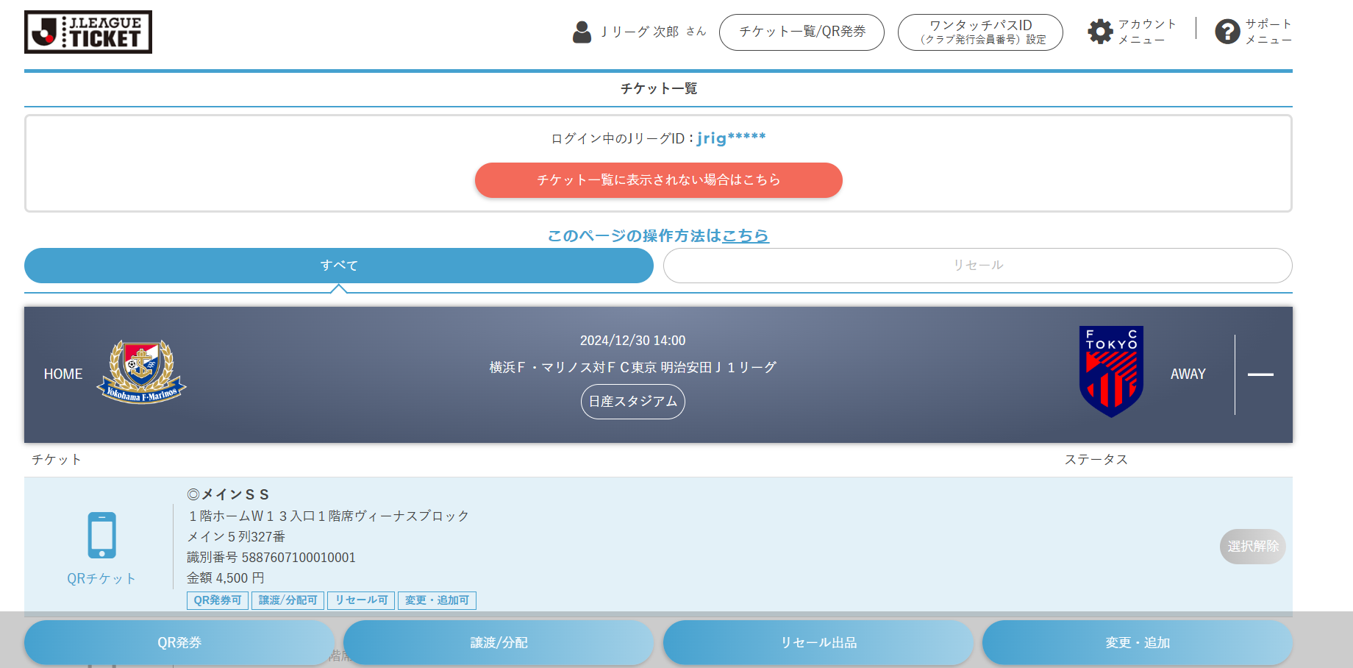Image resolution: width=1353 pixels, height=668 pixels.
Task: Click the user profile icon
Action: (x=582, y=32)
